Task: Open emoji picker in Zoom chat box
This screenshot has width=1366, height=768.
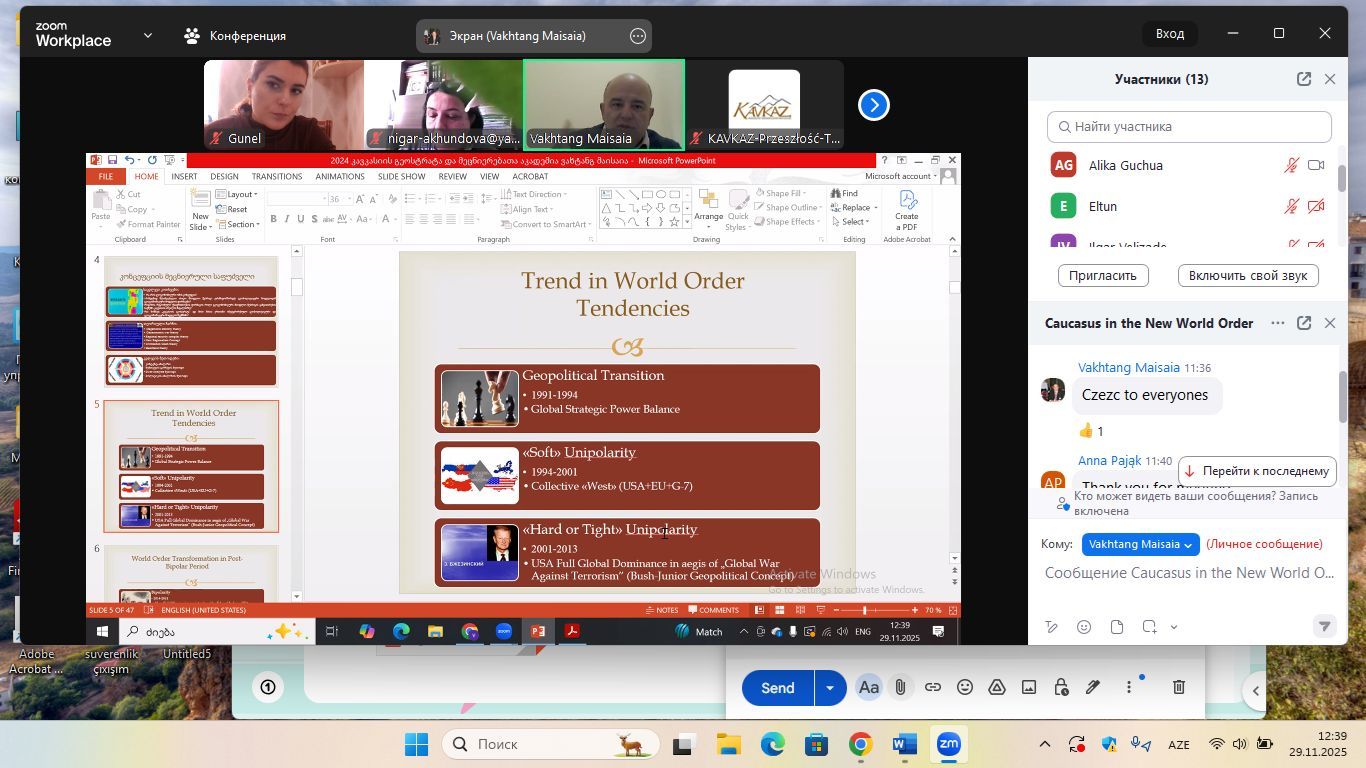Action: tap(1084, 627)
